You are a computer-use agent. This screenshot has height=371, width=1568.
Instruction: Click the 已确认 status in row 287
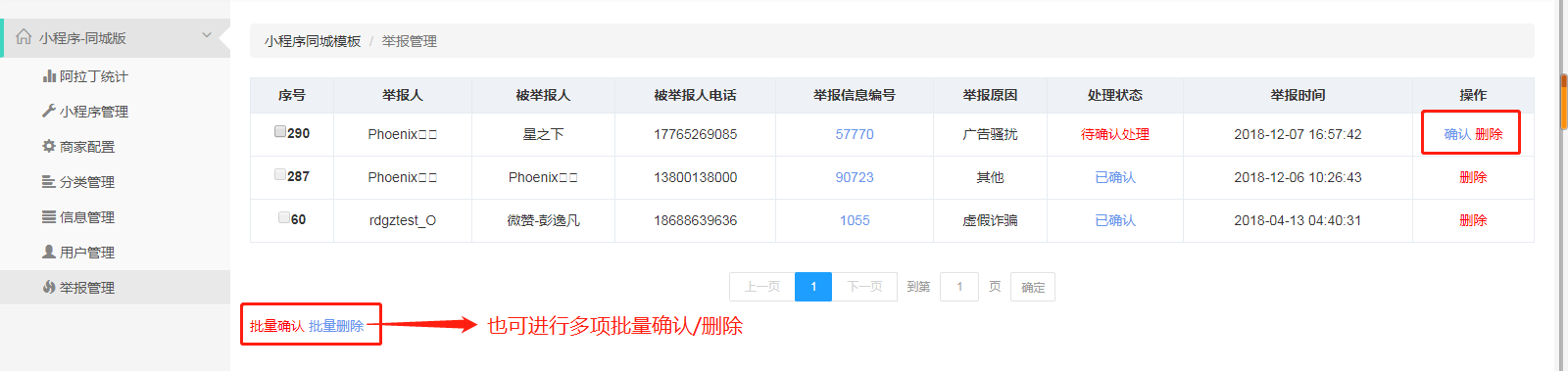pyautogui.click(x=1115, y=177)
